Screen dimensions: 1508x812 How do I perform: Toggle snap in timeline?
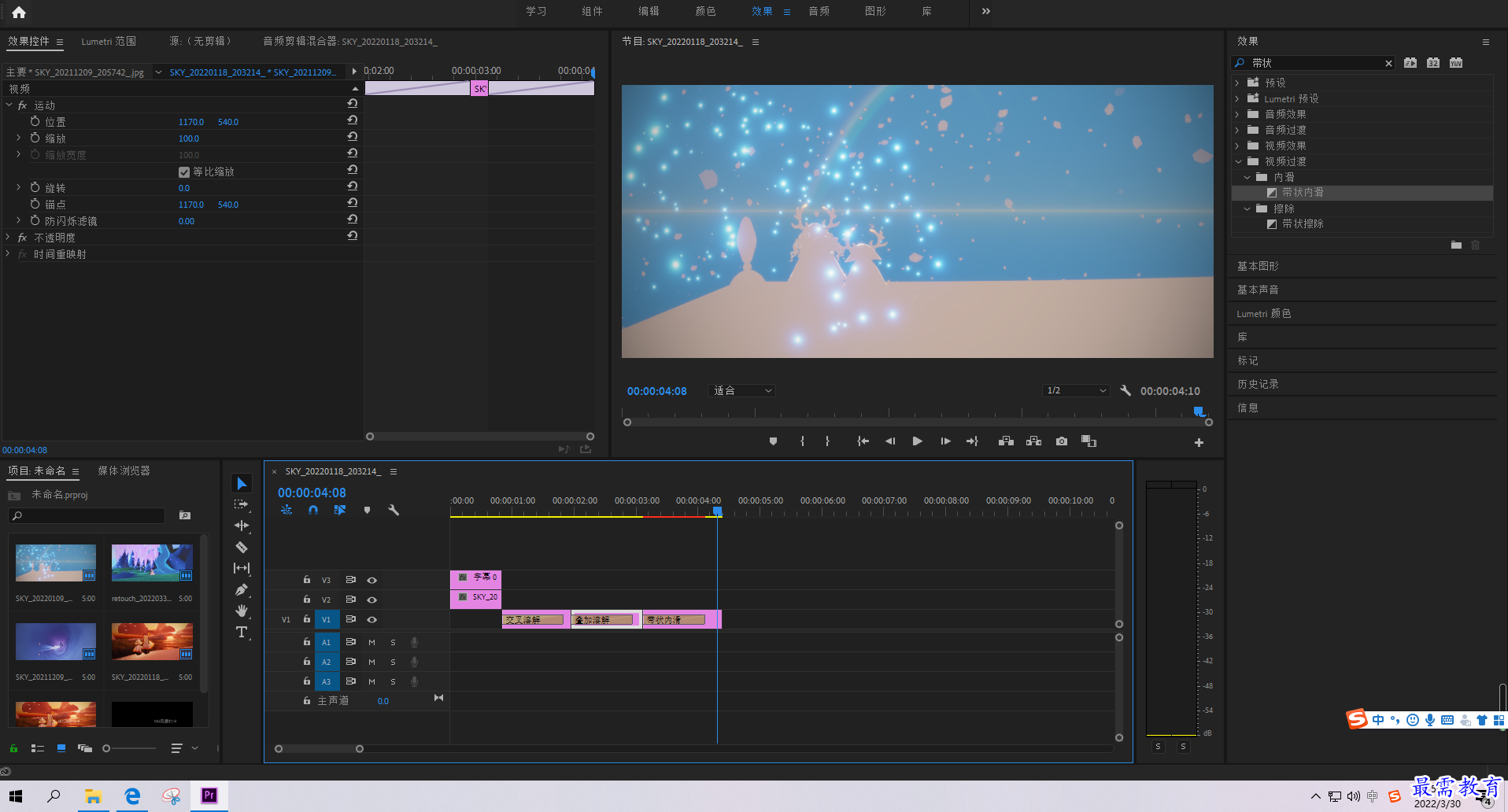(x=313, y=510)
